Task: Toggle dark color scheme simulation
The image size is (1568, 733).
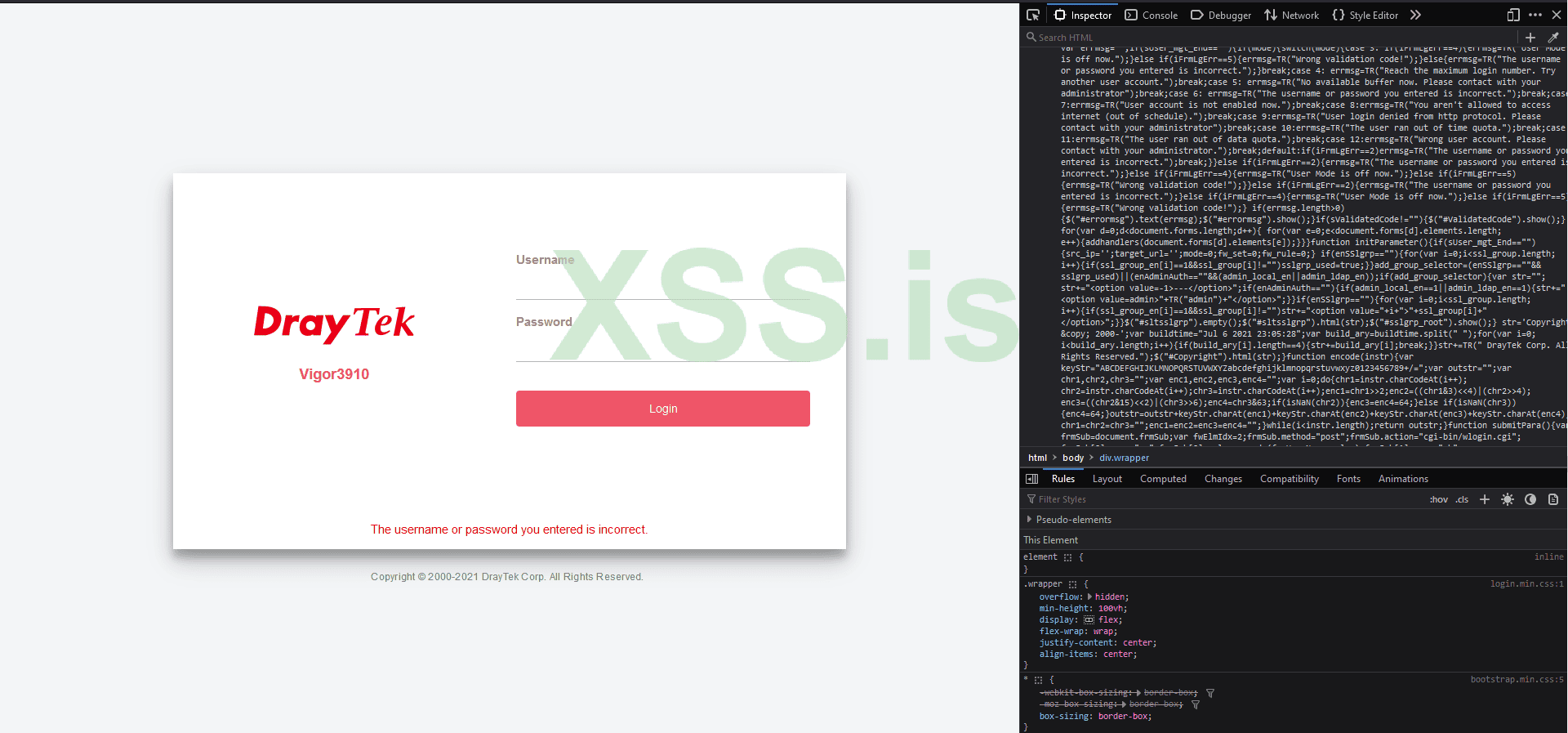Action: coord(1530,499)
